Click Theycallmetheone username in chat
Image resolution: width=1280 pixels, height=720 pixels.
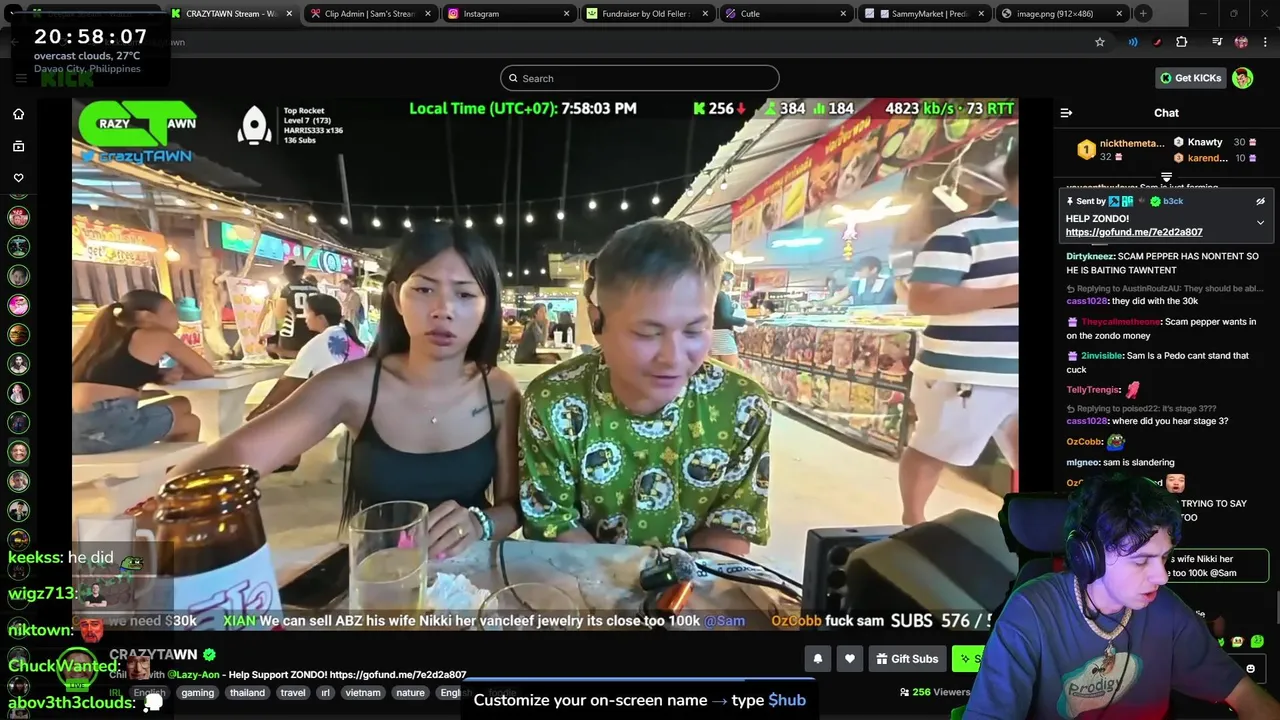(1120, 322)
